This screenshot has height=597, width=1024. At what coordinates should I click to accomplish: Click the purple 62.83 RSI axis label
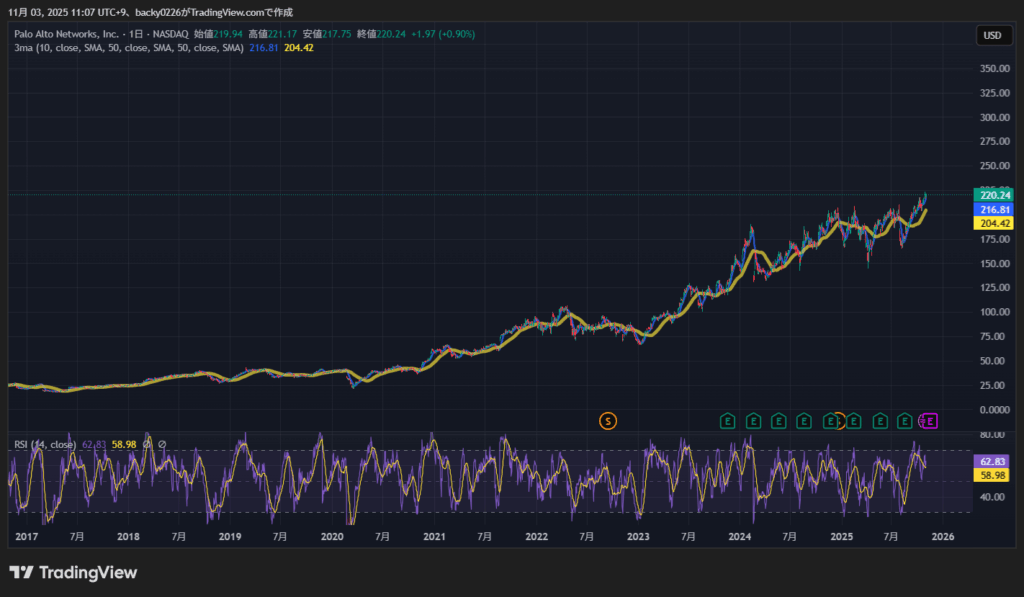tap(993, 462)
